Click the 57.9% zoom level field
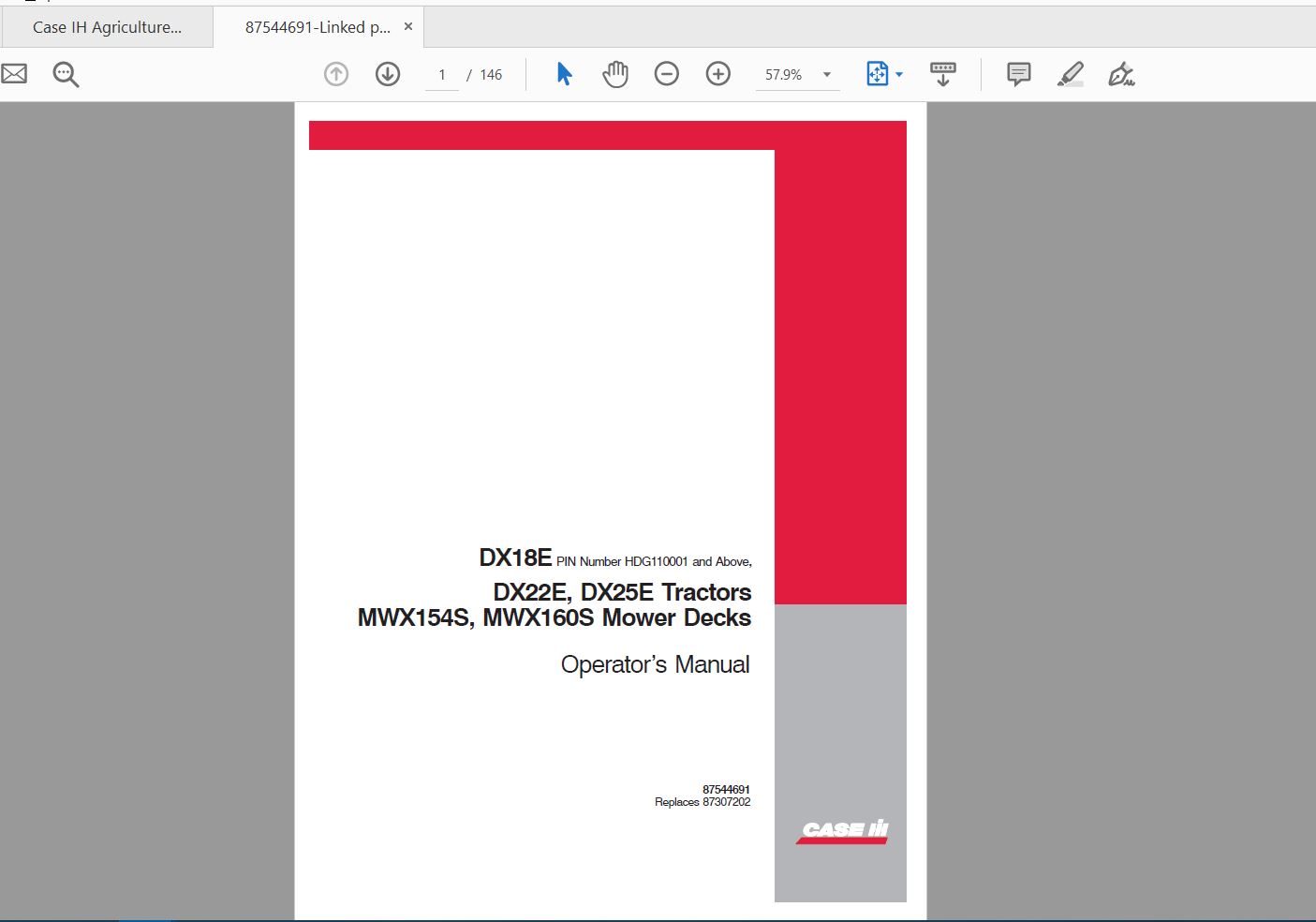The width and height of the screenshot is (1316, 922). tap(784, 75)
